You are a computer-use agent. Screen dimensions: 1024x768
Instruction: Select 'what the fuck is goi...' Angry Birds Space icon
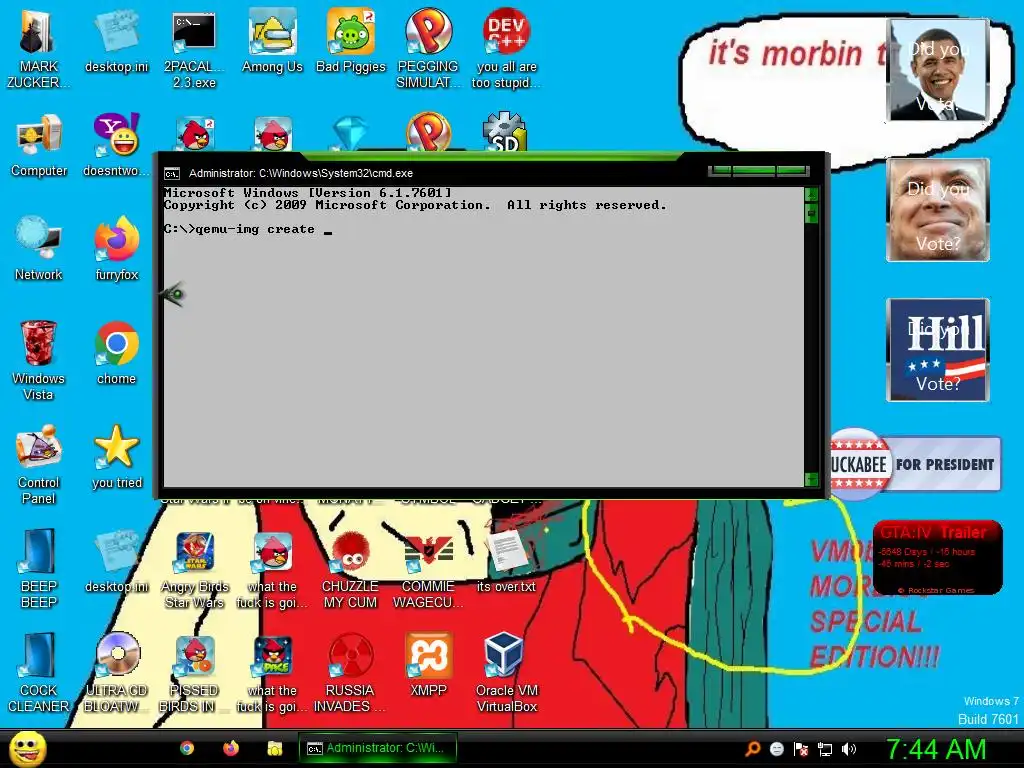coord(272,673)
